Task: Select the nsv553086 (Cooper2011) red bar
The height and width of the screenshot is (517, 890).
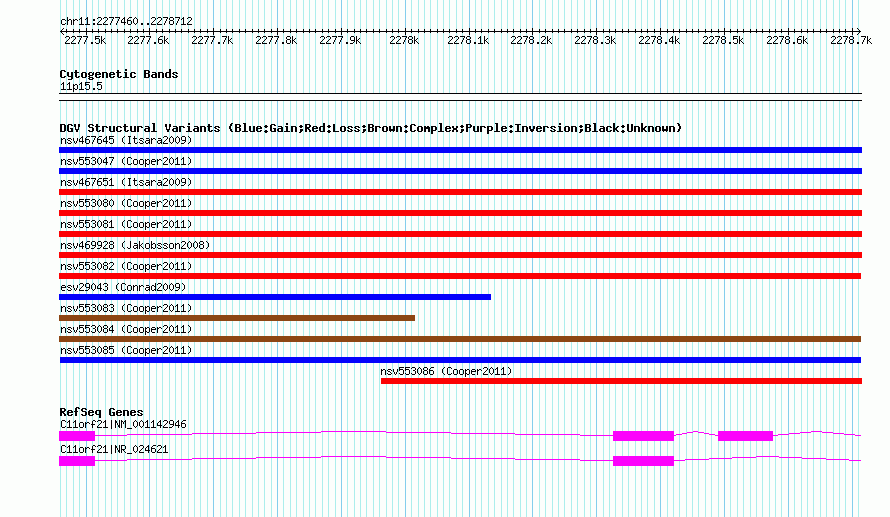Action: point(622,381)
